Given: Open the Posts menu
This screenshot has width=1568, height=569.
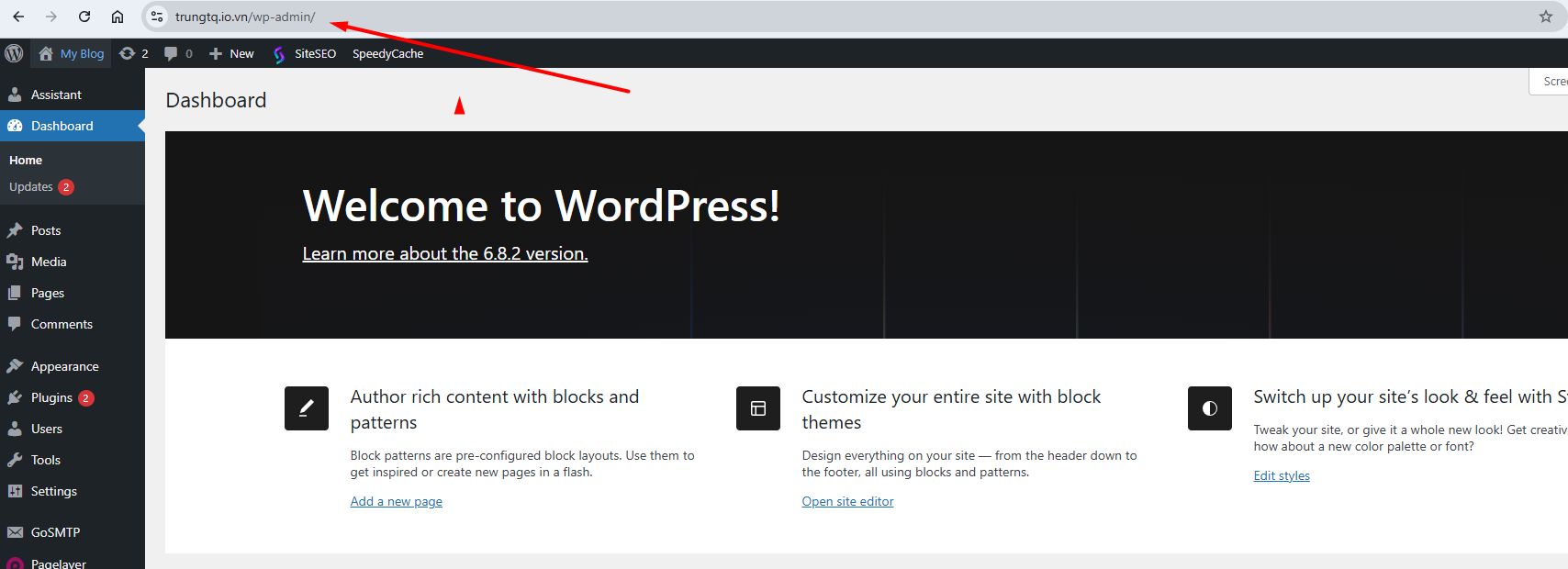Looking at the screenshot, I should pyautogui.click(x=73, y=230).
